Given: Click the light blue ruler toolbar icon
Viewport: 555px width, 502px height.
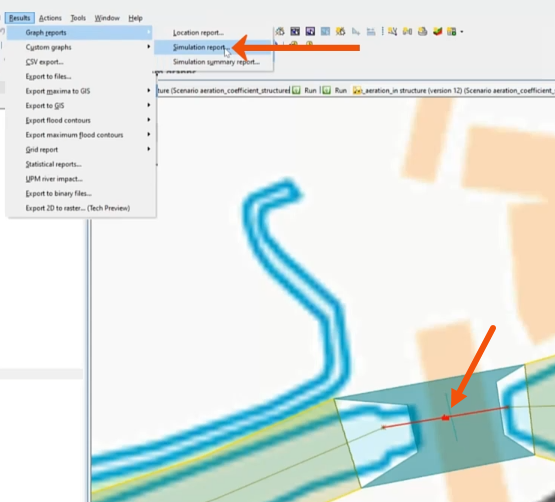Looking at the screenshot, I should pyautogui.click(x=371, y=32).
